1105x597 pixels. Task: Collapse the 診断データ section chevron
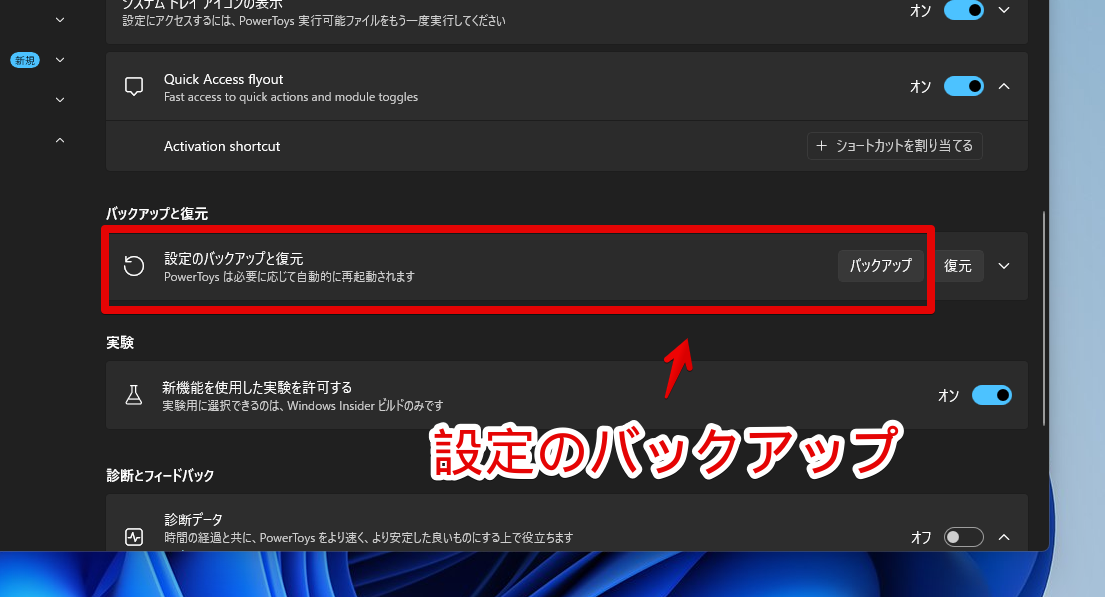(1005, 537)
